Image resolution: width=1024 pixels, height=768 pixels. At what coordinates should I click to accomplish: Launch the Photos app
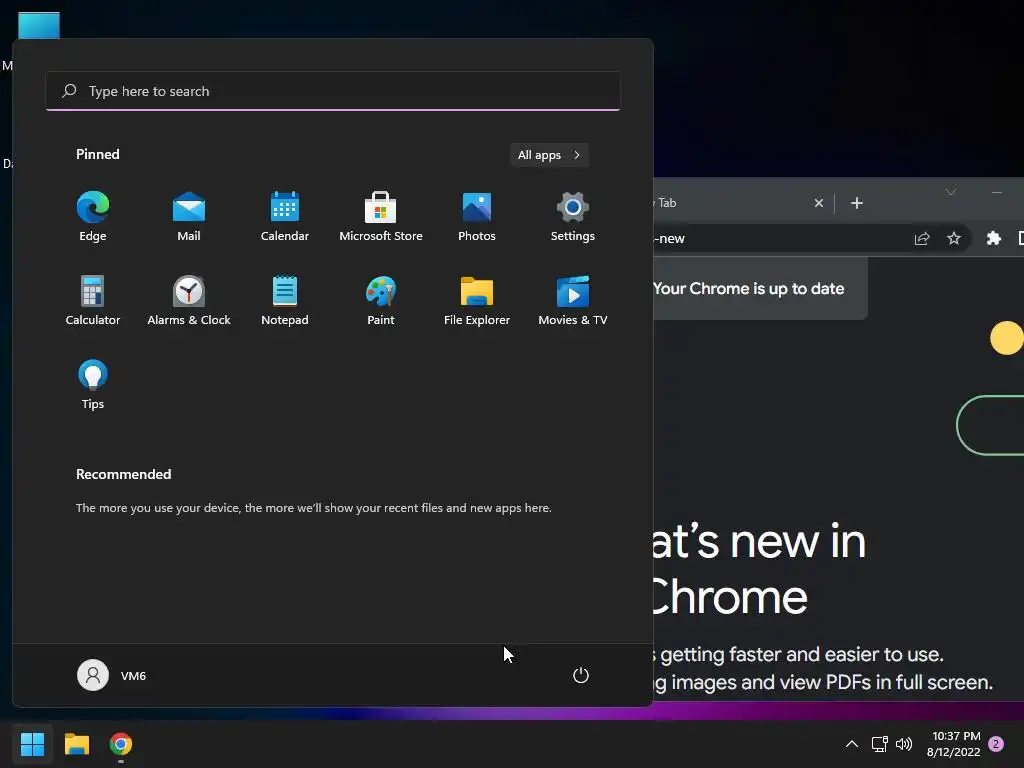point(477,217)
